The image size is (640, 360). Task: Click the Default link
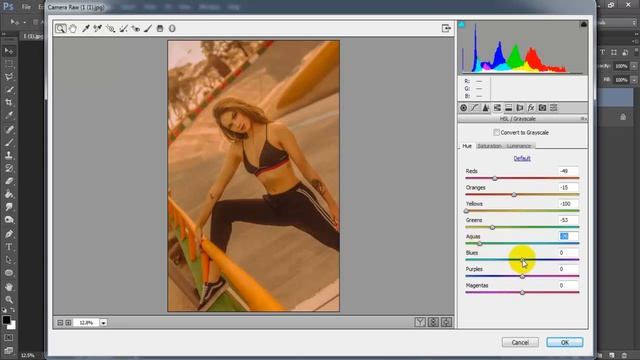point(522,158)
